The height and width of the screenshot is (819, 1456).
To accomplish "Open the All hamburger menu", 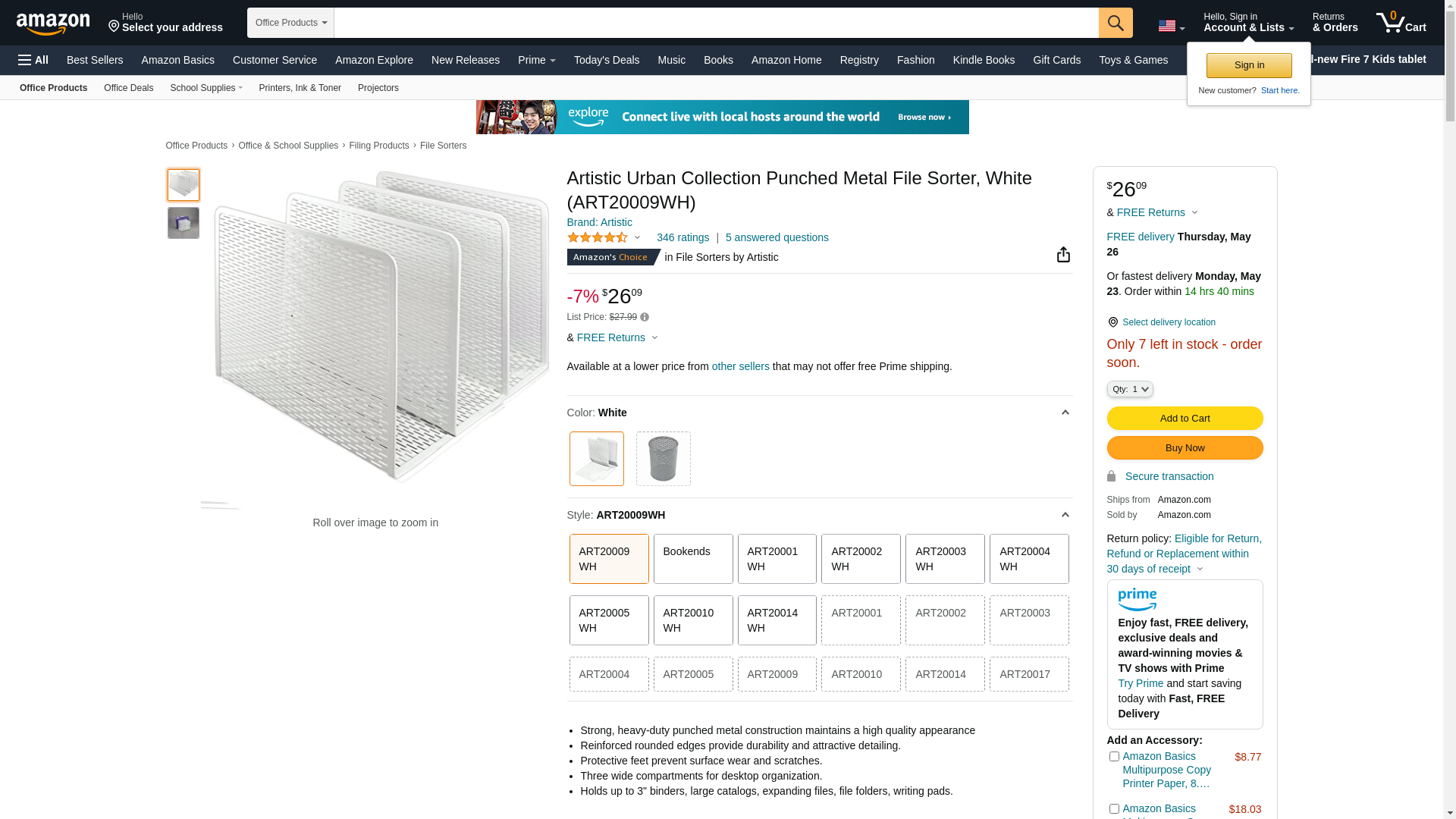I will coord(33,60).
